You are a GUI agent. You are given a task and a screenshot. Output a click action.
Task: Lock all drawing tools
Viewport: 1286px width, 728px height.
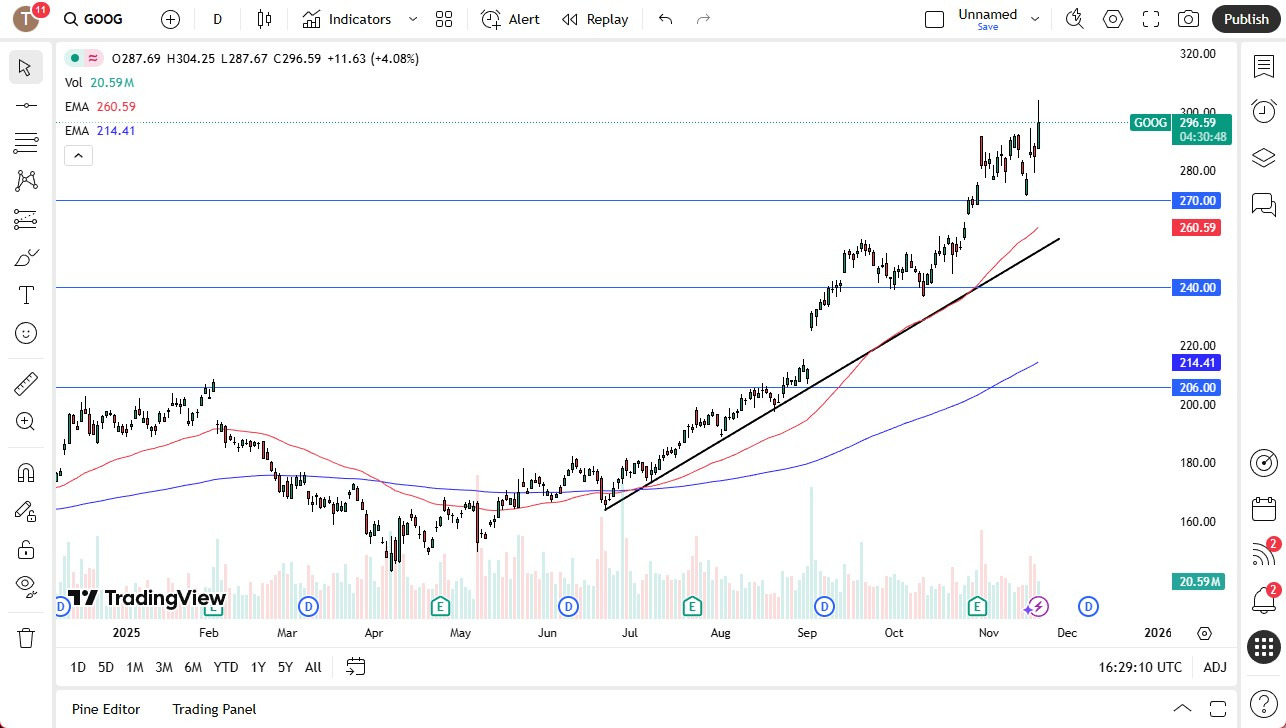(26, 549)
